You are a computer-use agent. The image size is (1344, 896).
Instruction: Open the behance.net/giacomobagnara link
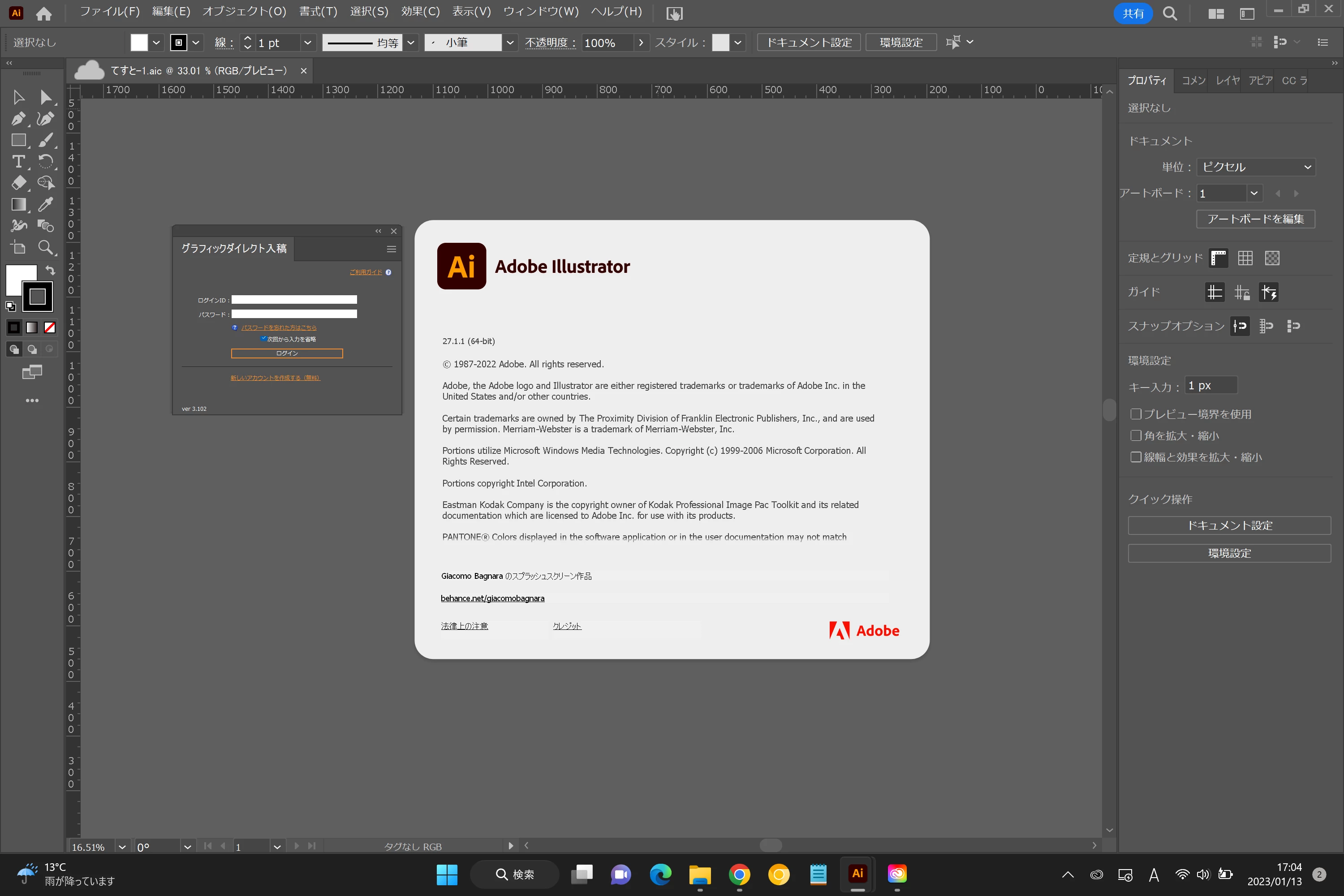(x=492, y=598)
